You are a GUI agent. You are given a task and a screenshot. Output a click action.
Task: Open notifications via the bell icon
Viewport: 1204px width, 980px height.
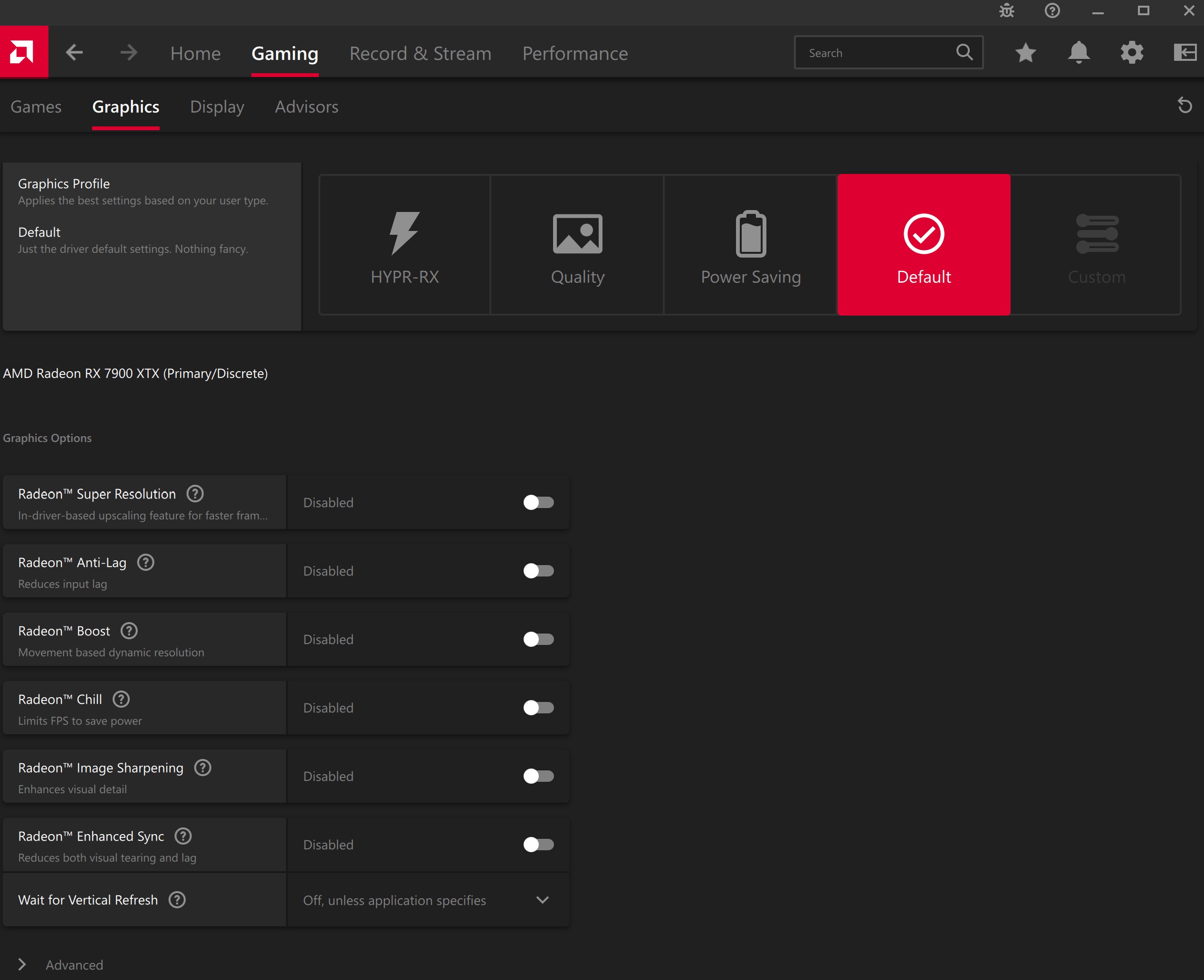coord(1079,52)
